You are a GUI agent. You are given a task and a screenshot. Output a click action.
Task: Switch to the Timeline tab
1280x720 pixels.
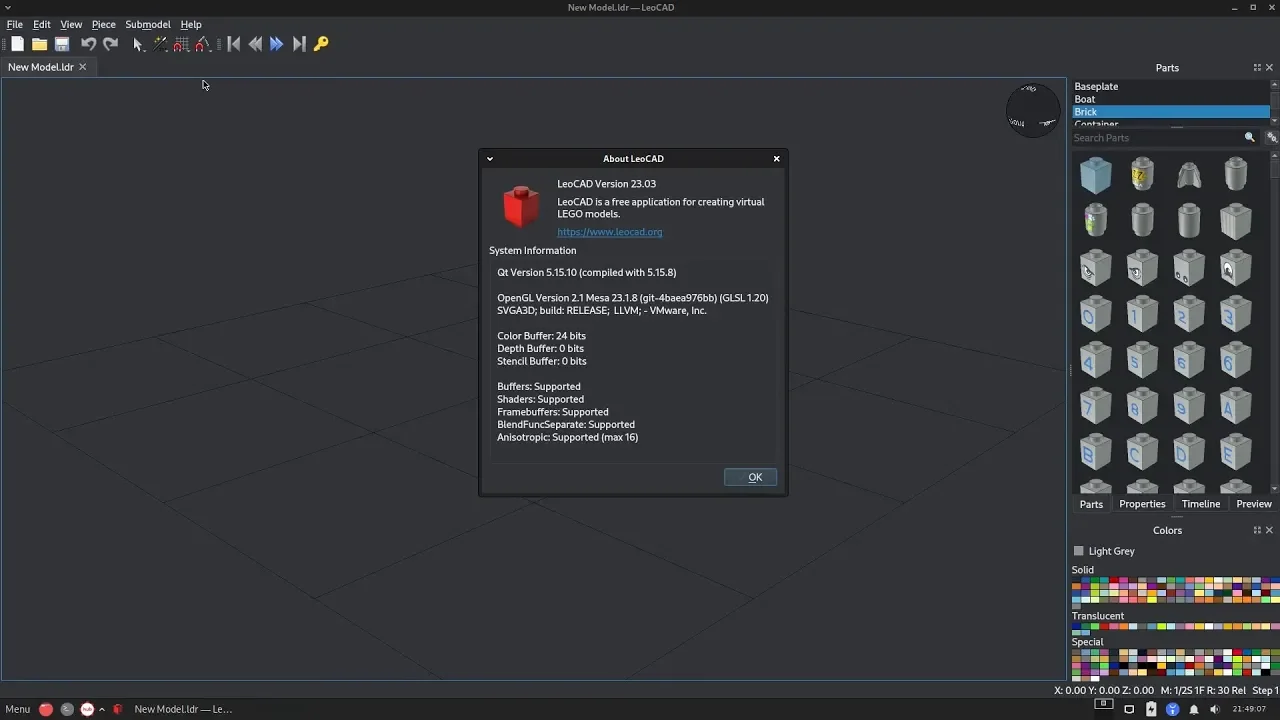point(1200,504)
